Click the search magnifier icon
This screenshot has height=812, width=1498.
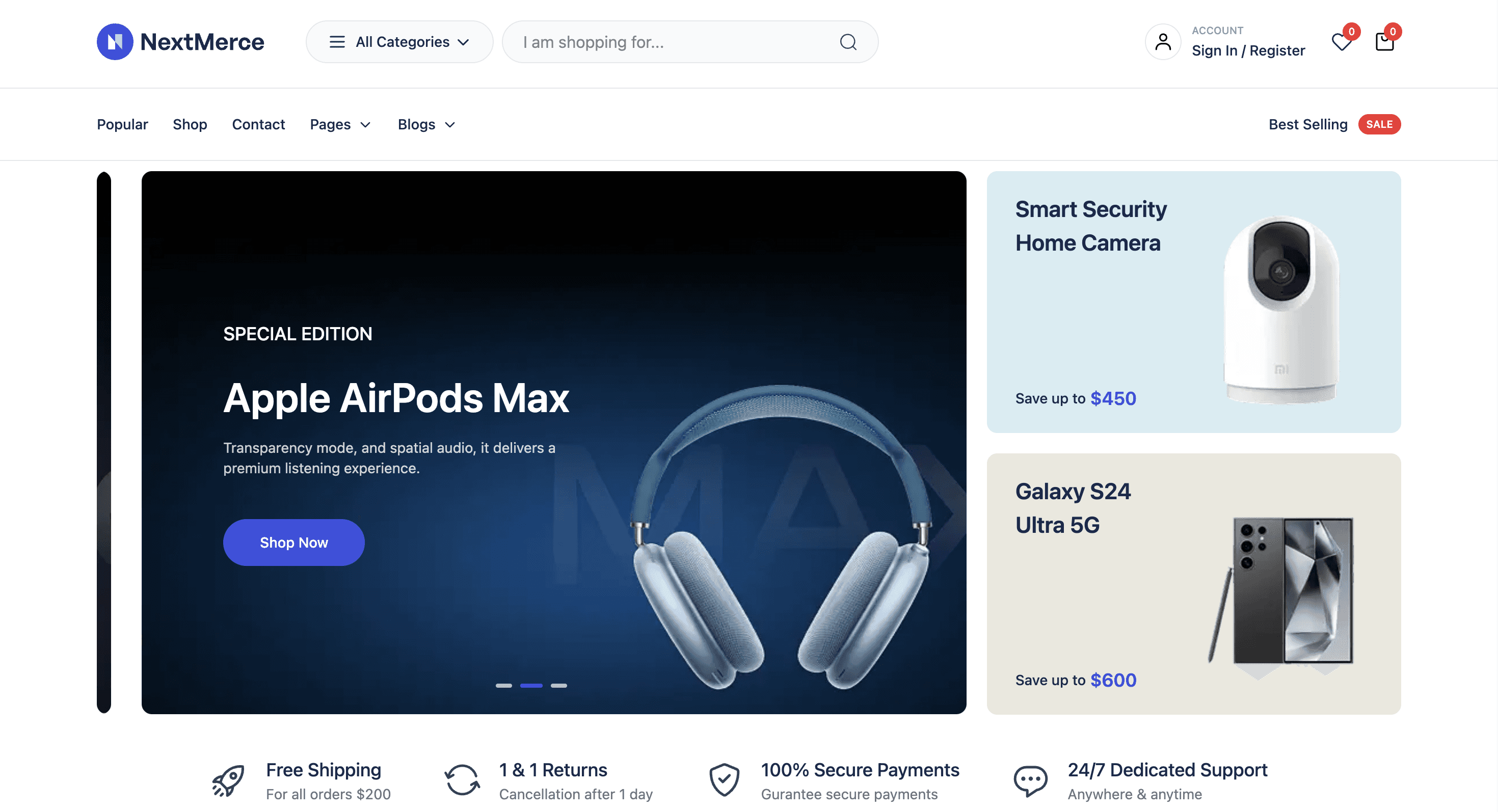[848, 42]
